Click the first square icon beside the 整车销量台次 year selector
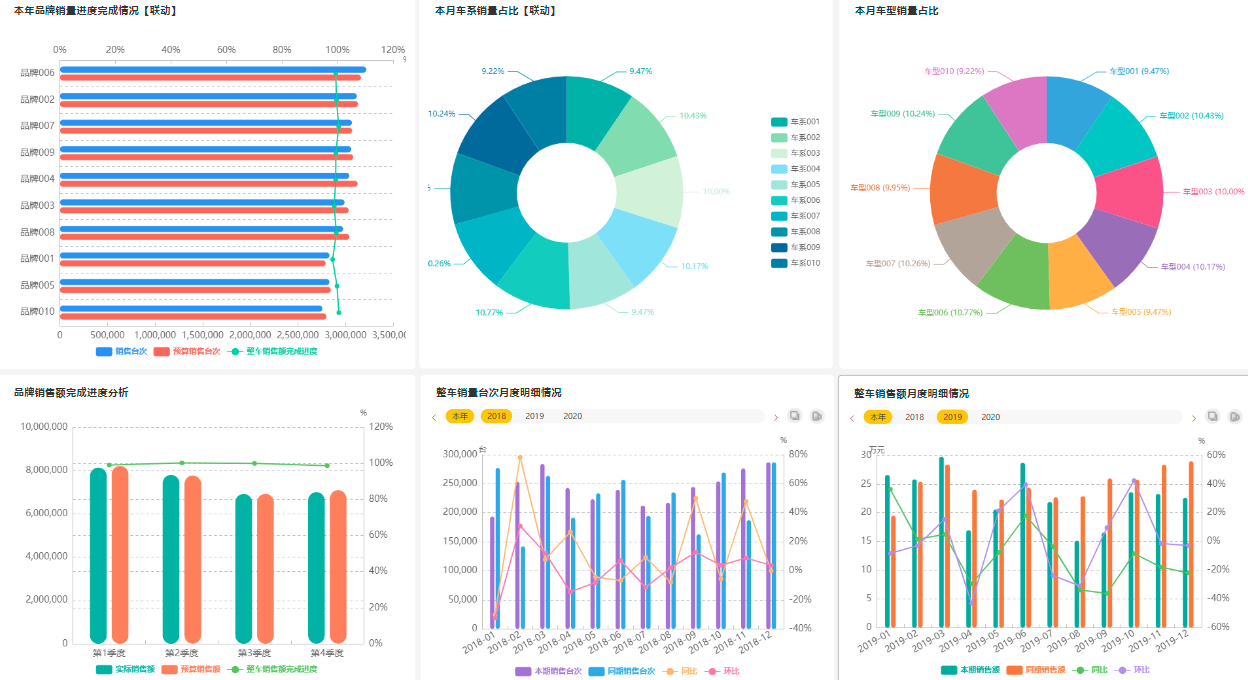The width and height of the screenshot is (1248, 680). [x=795, y=416]
